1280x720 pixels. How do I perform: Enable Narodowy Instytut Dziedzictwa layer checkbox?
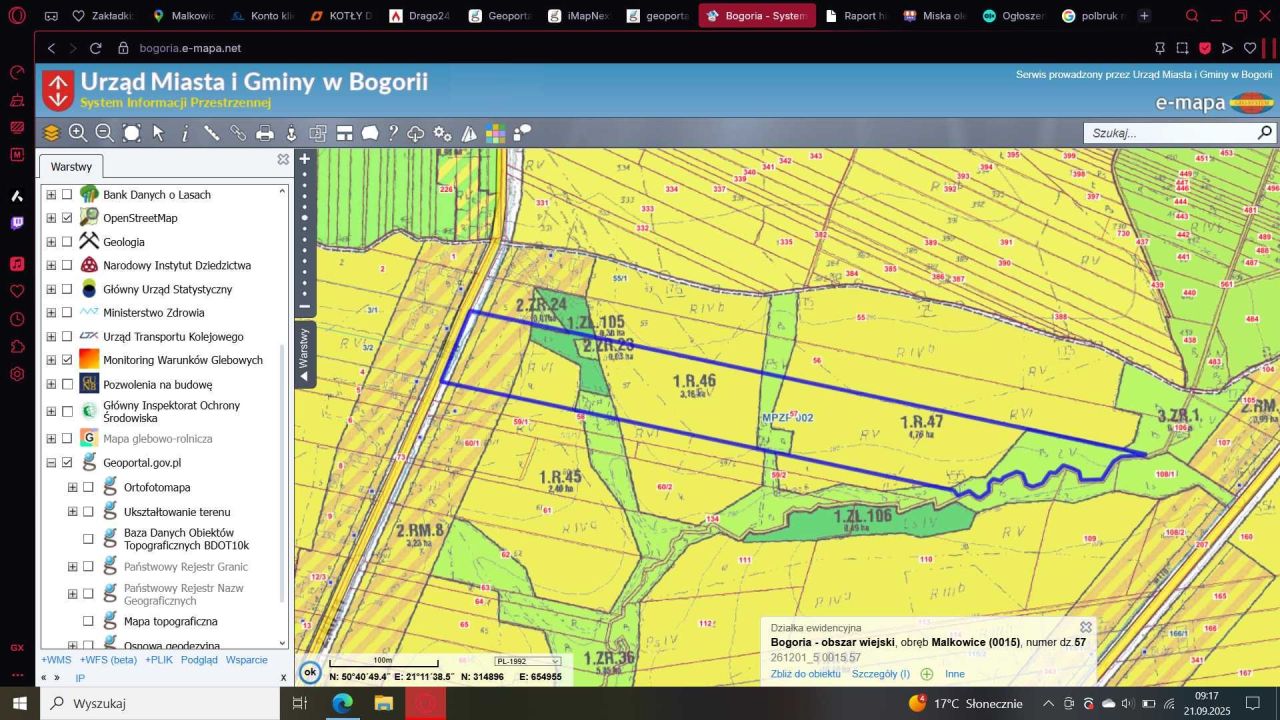(x=68, y=265)
